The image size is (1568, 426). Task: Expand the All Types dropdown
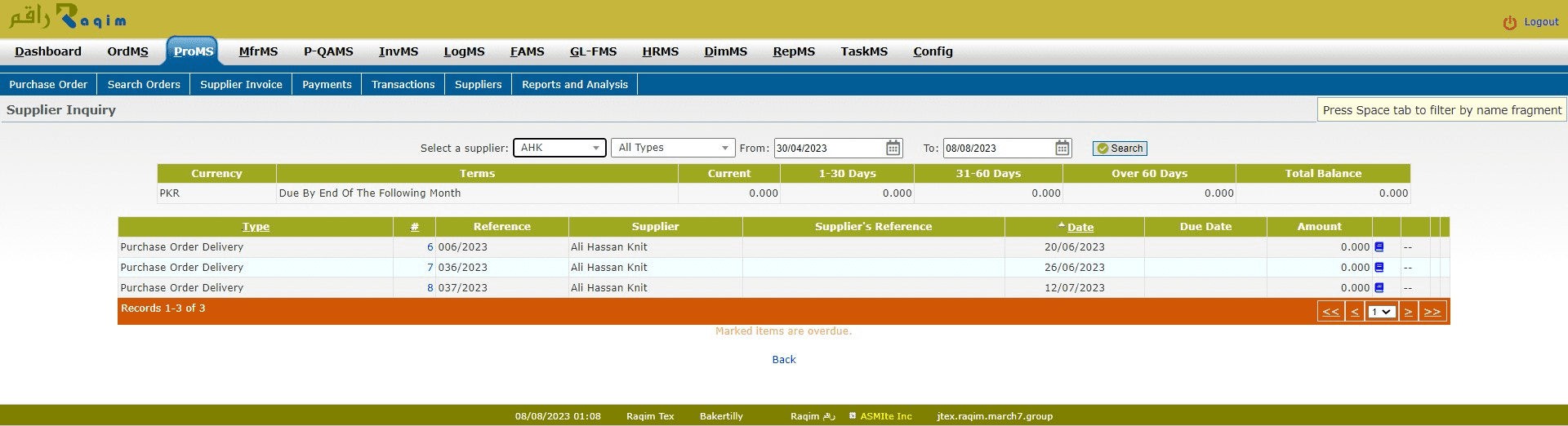click(x=673, y=148)
